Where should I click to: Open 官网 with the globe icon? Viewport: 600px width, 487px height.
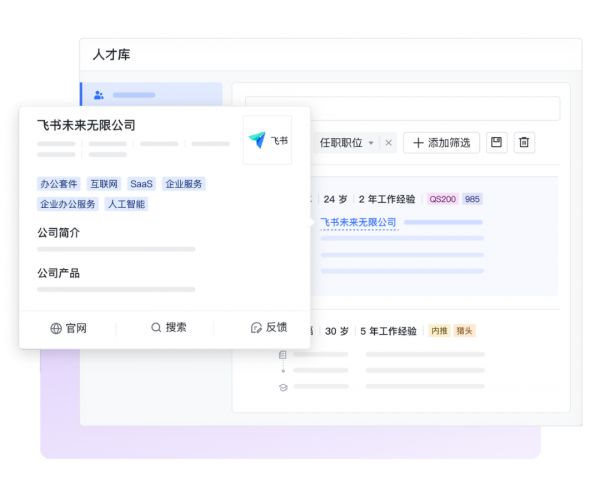pyautogui.click(x=68, y=327)
